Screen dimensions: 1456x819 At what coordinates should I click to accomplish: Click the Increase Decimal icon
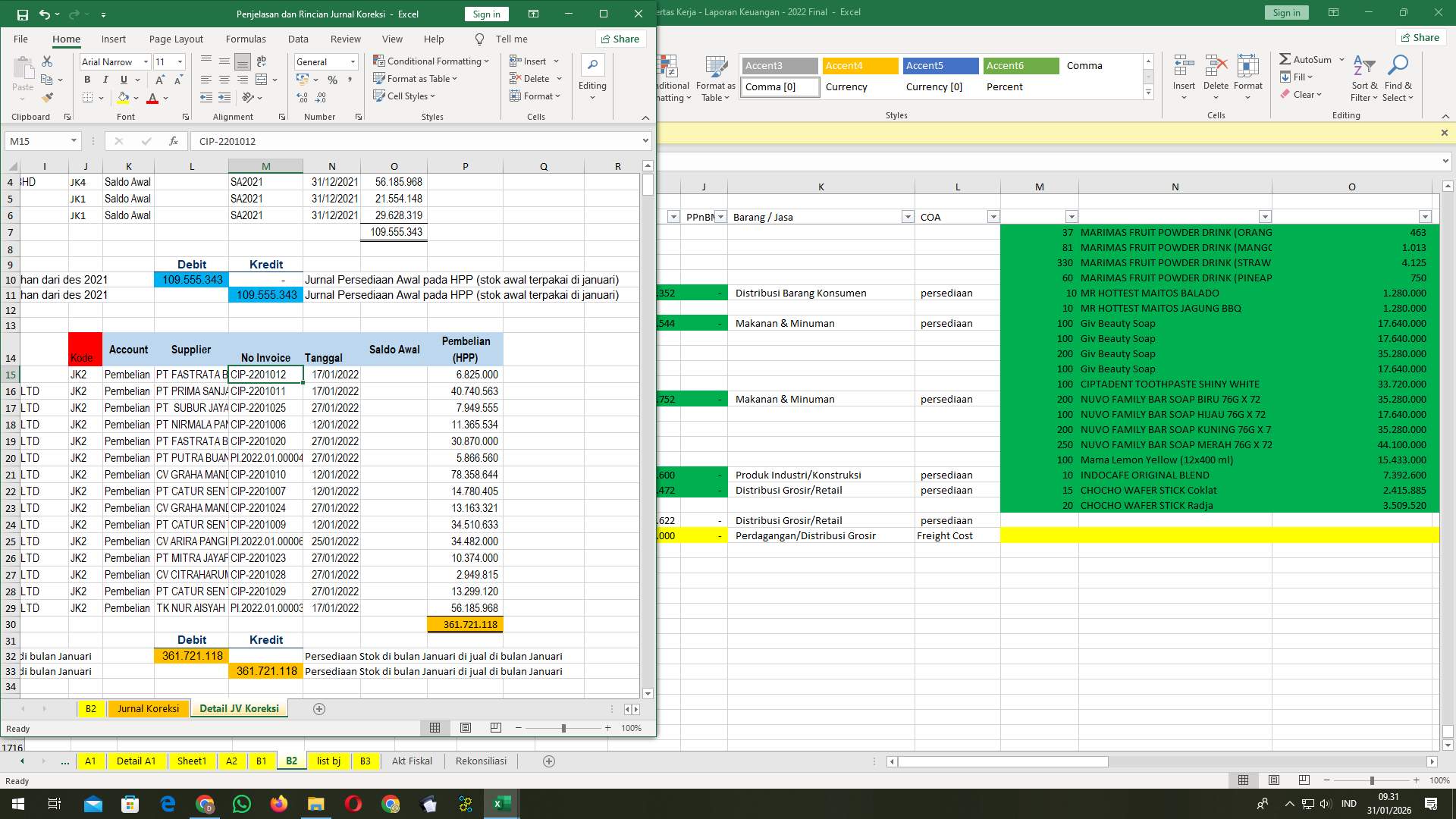click(302, 97)
